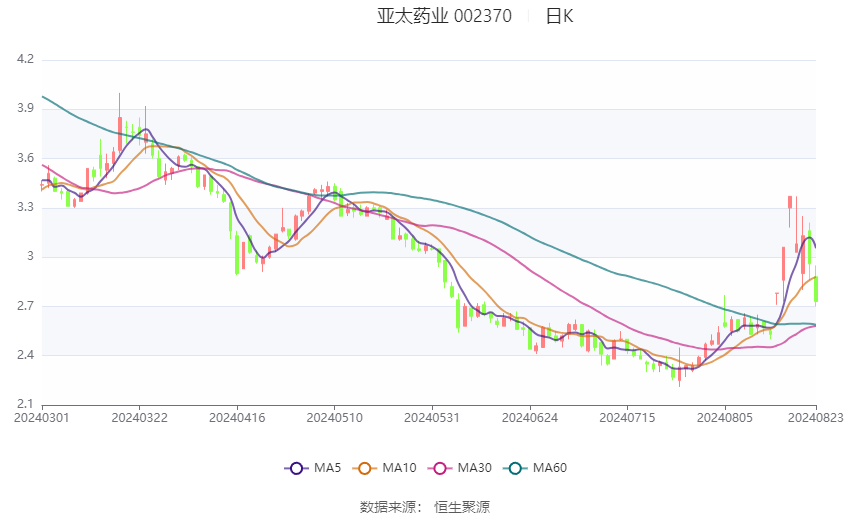Toggle the MA5 series via its text label
This screenshot has height=517, width=850.
click(x=327, y=467)
